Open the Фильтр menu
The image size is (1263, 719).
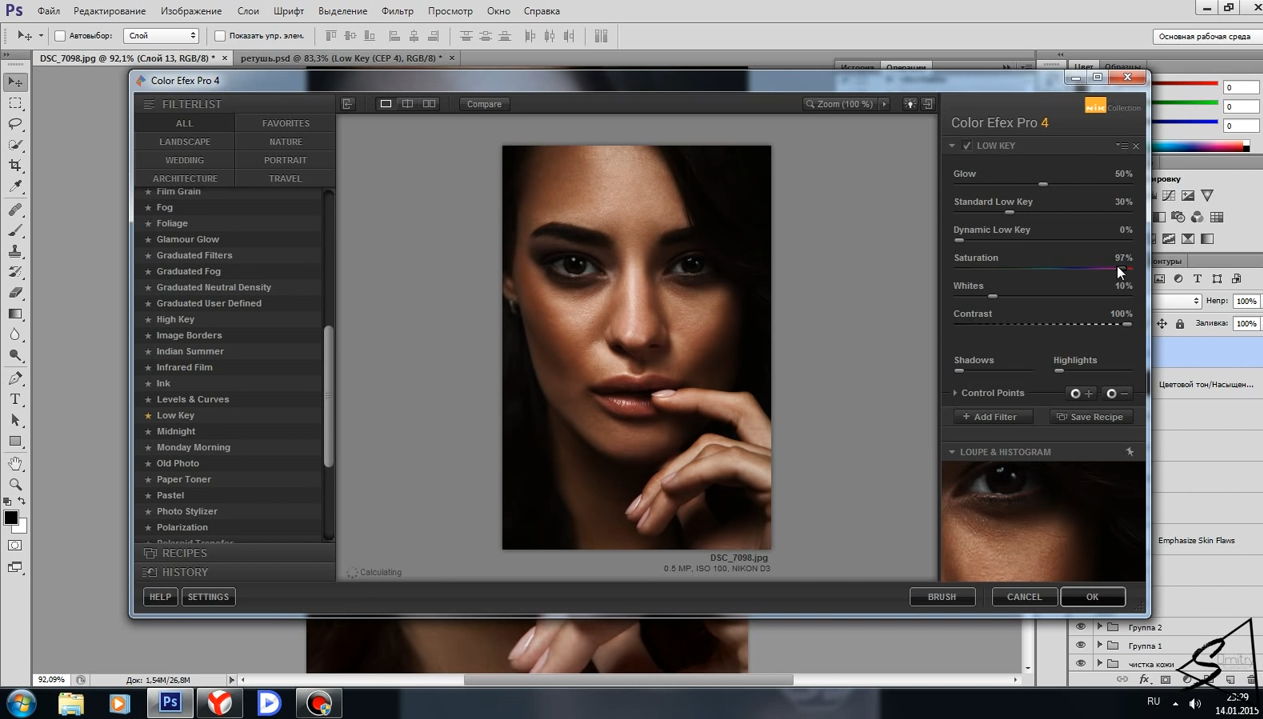tap(397, 11)
